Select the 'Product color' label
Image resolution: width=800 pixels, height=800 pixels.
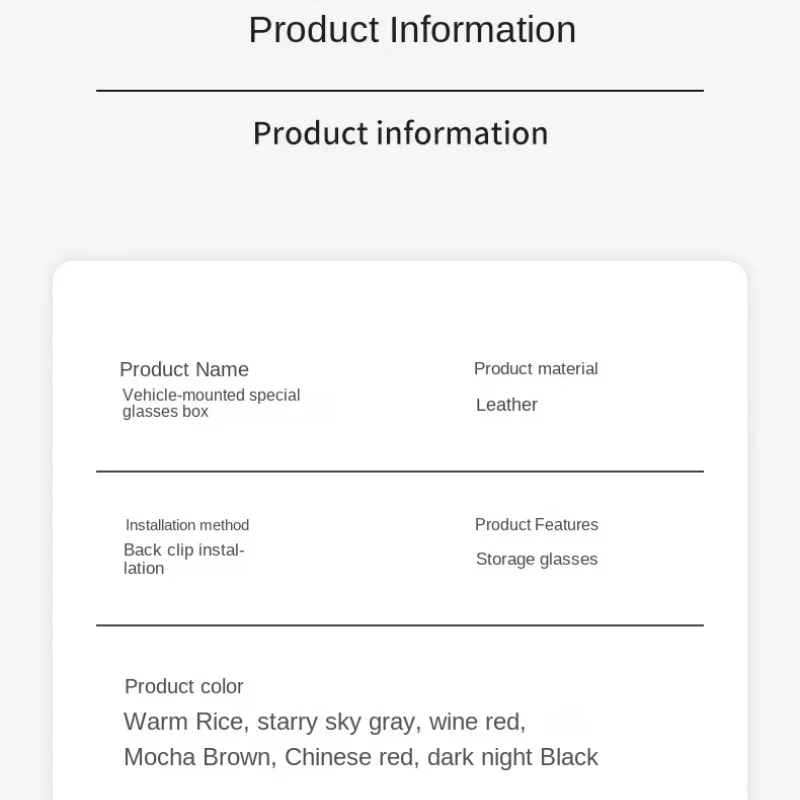(x=184, y=687)
